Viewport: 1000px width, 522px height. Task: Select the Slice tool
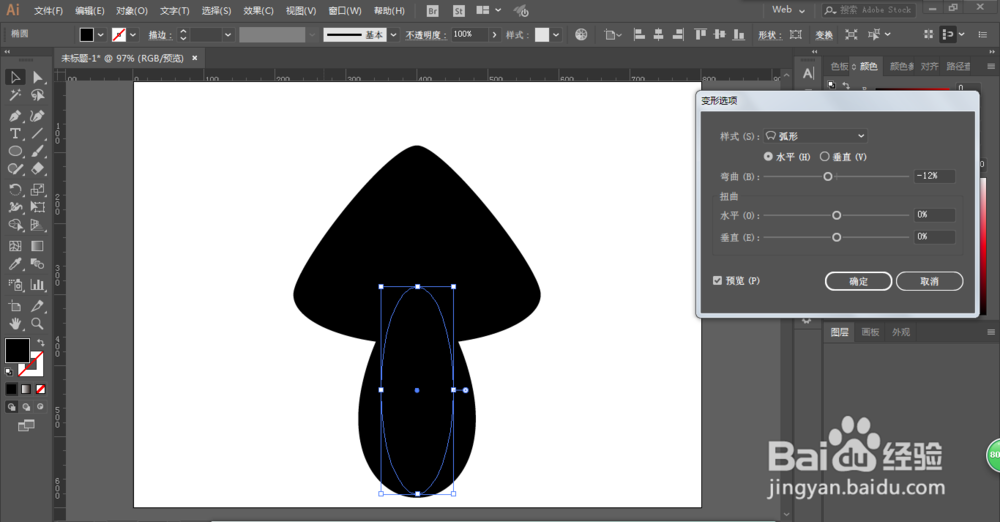pyautogui.click(x=38, y=306)
